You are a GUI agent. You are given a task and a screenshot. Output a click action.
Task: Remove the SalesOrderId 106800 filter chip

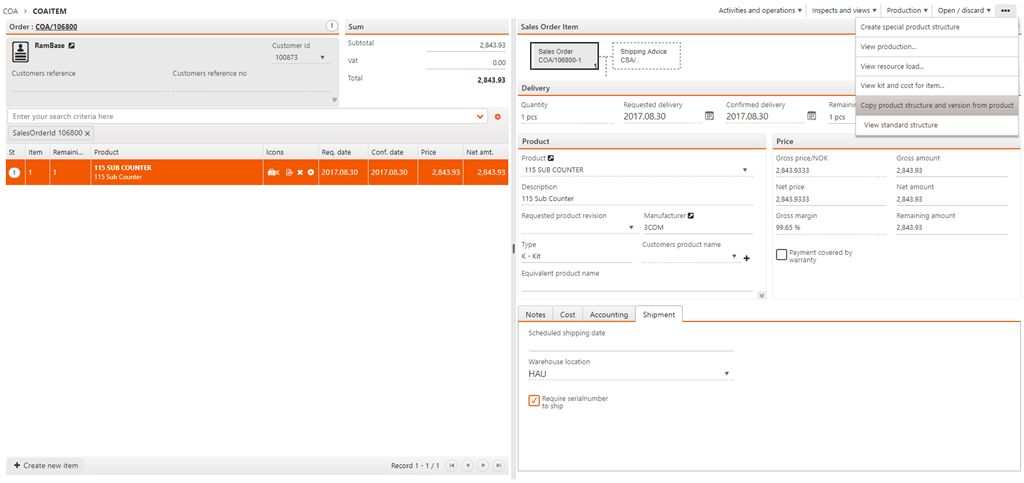click(87, 133)
